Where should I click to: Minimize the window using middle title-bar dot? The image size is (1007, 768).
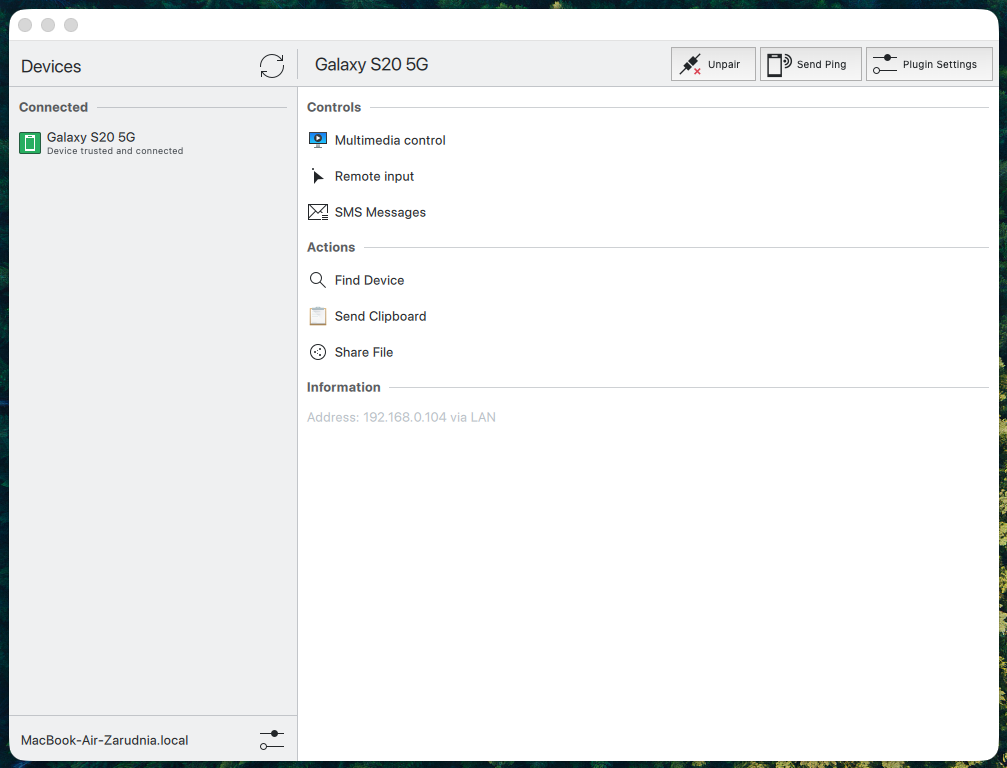tap(48, 25)
